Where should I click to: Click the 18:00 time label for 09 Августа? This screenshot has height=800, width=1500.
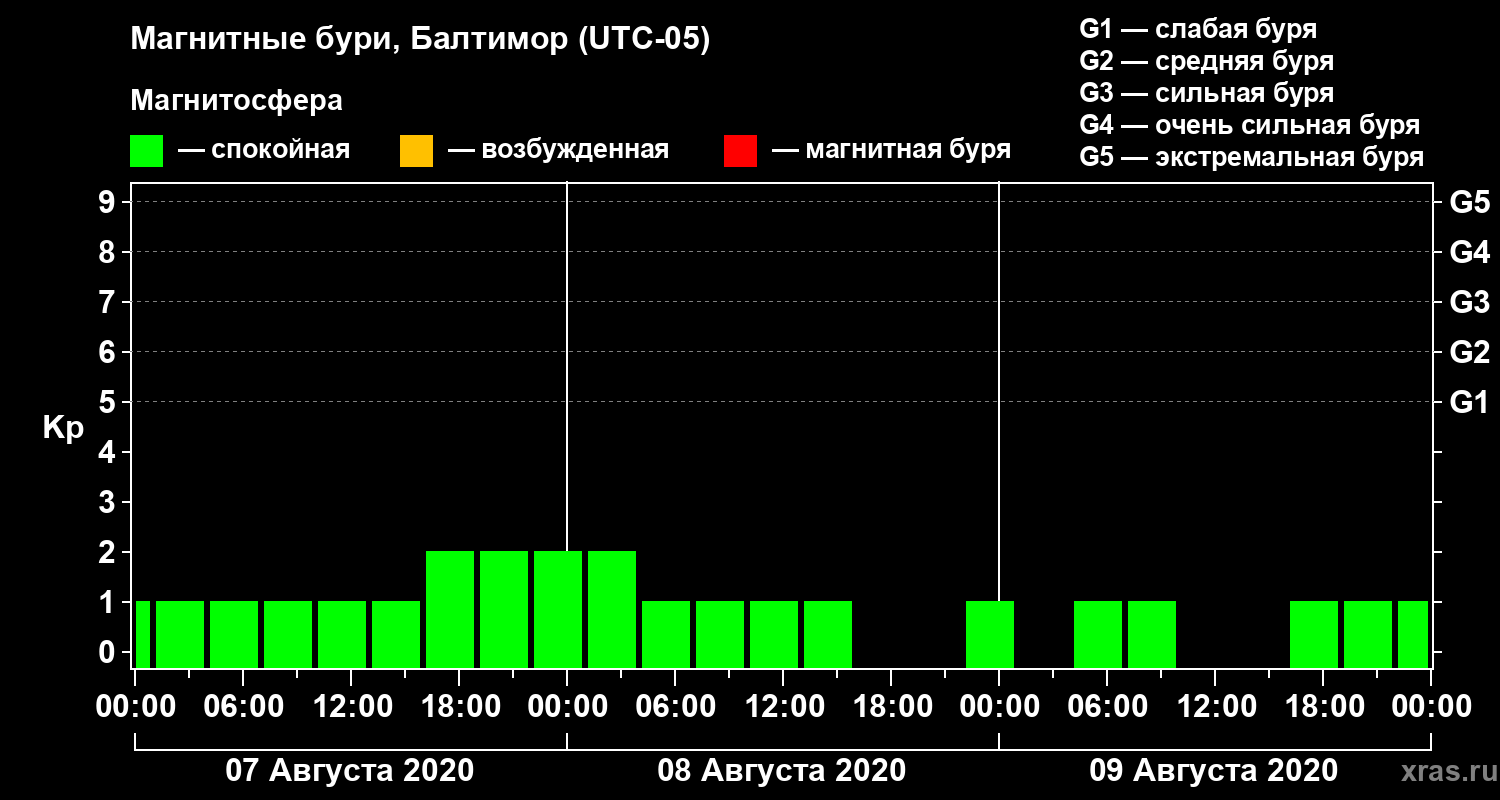[x=1323, y=706]
